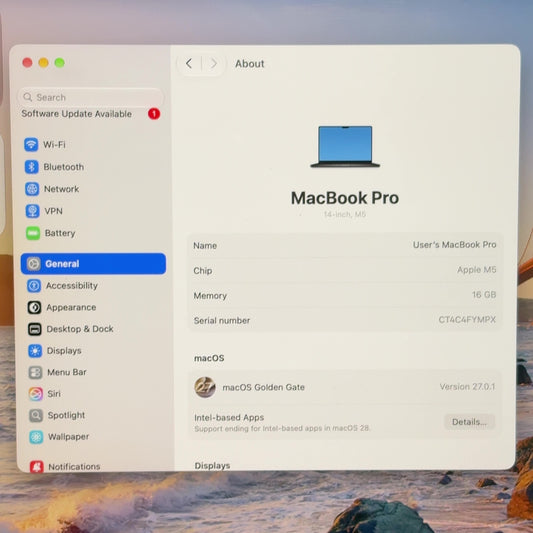
Task: Click the Accessibility icon
Action: tap(34, 286)
